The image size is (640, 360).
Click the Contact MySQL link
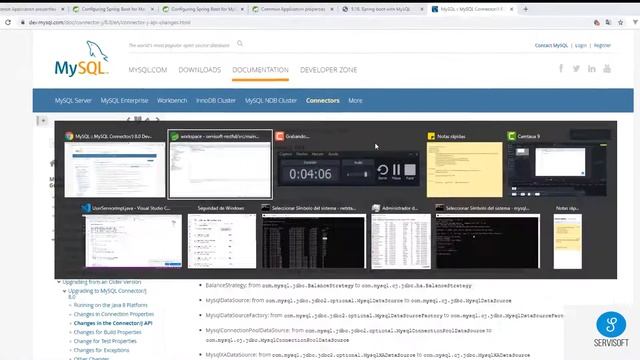tap(551, 45)
